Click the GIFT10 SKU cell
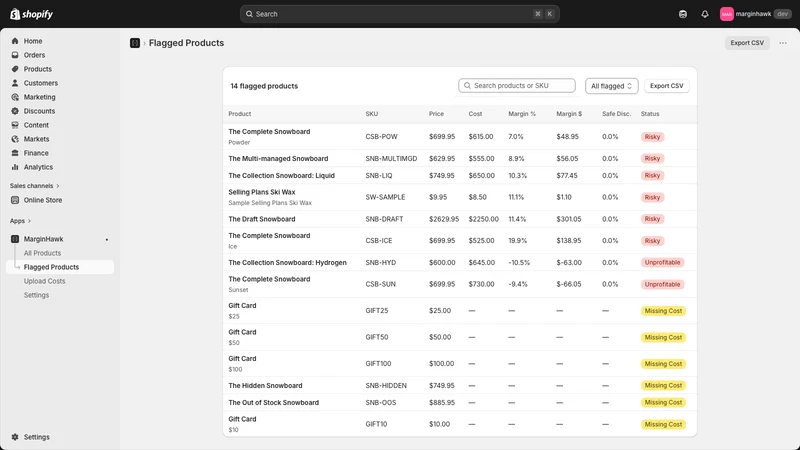Viewport: 800px width, 450px height. 376,424
